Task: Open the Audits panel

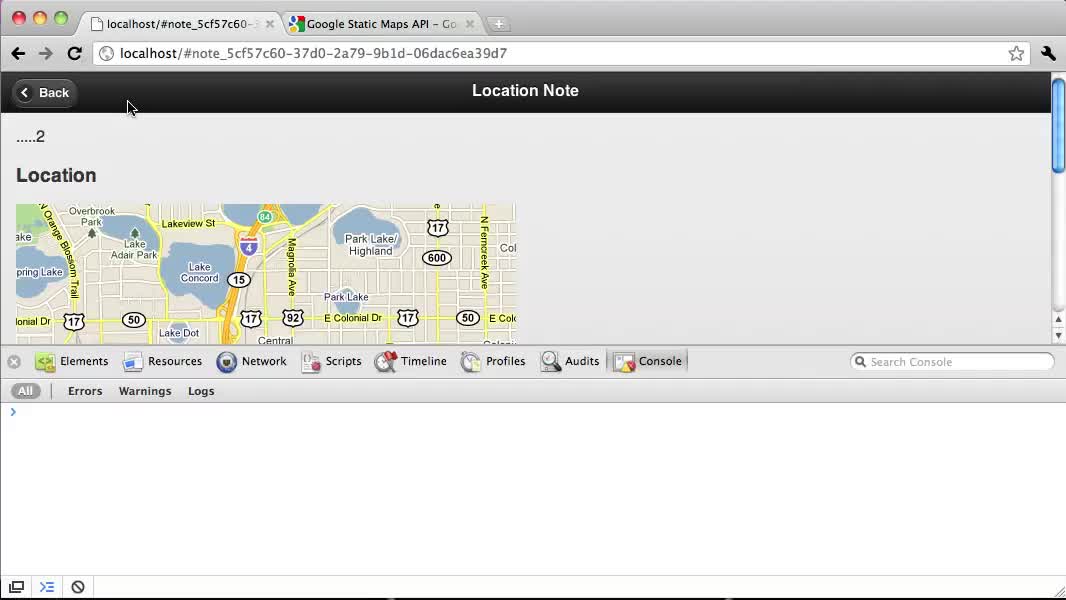Action: pos(581,361)
